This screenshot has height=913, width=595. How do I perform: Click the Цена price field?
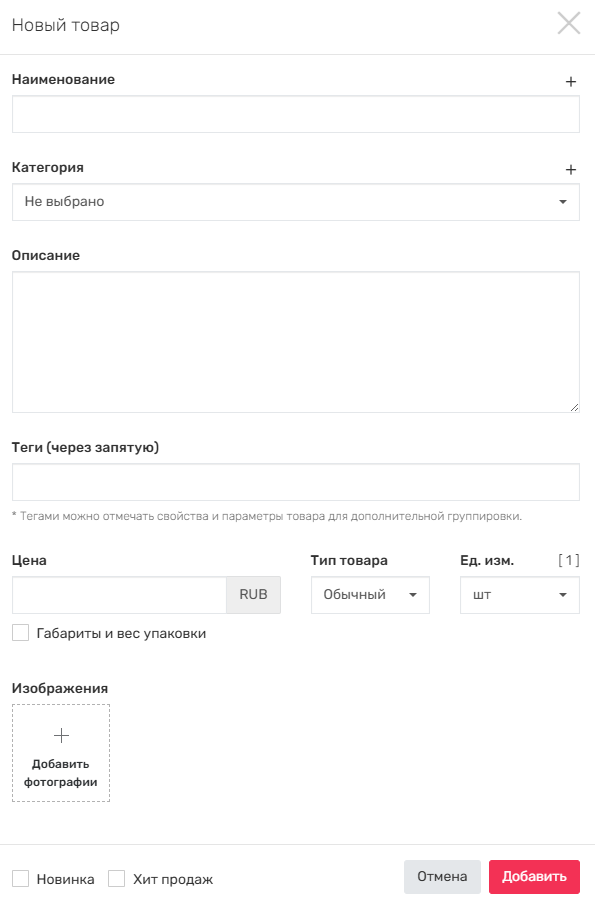pyautogui.click(x=119, y=595)
